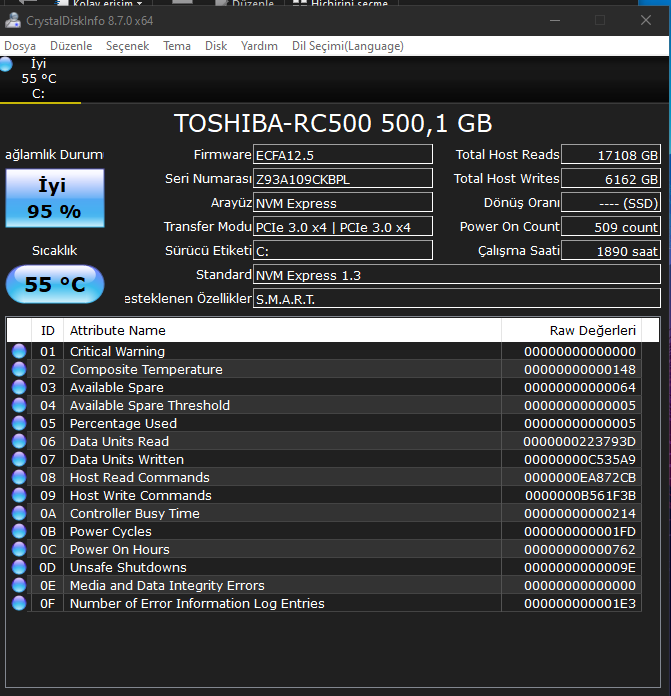Click the CrystalDiskInfo app icon in title bar

[x=12, y=20]
